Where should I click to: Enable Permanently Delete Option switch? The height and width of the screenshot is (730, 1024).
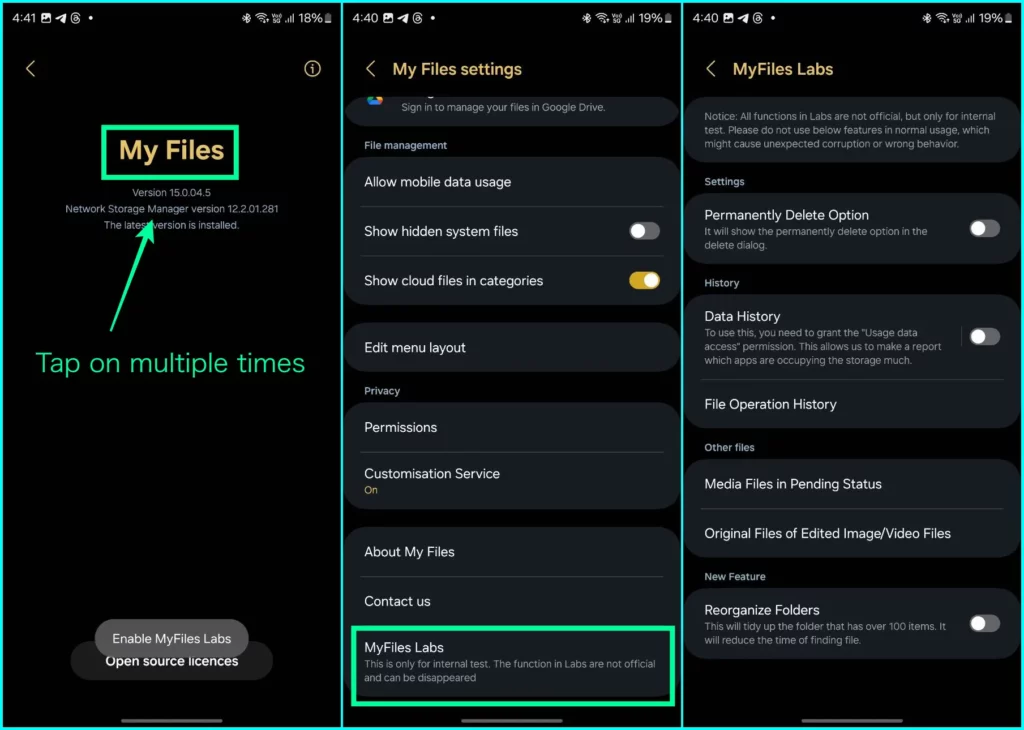tap(984, 229)
